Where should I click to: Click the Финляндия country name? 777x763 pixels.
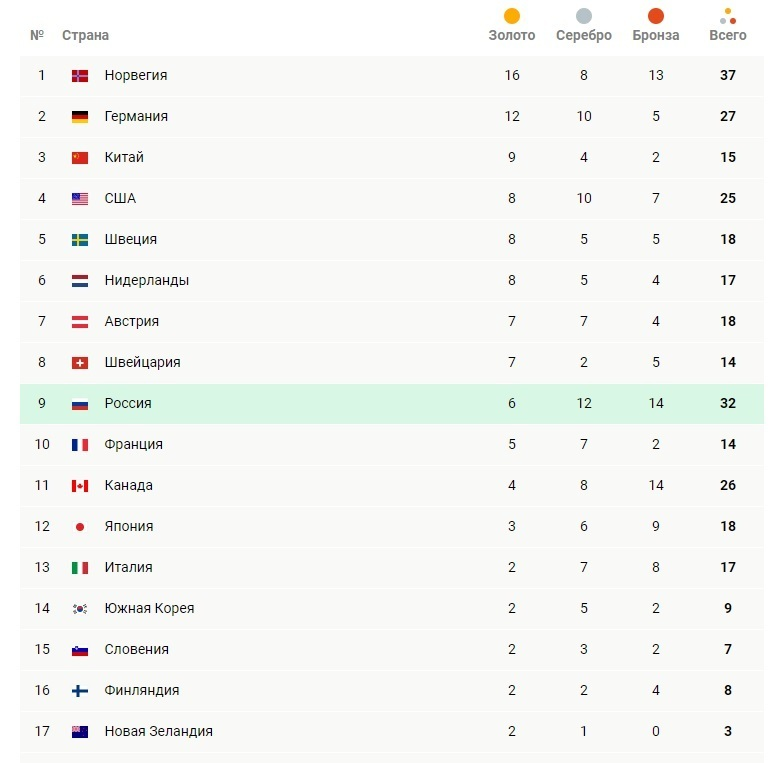(142, 691)
